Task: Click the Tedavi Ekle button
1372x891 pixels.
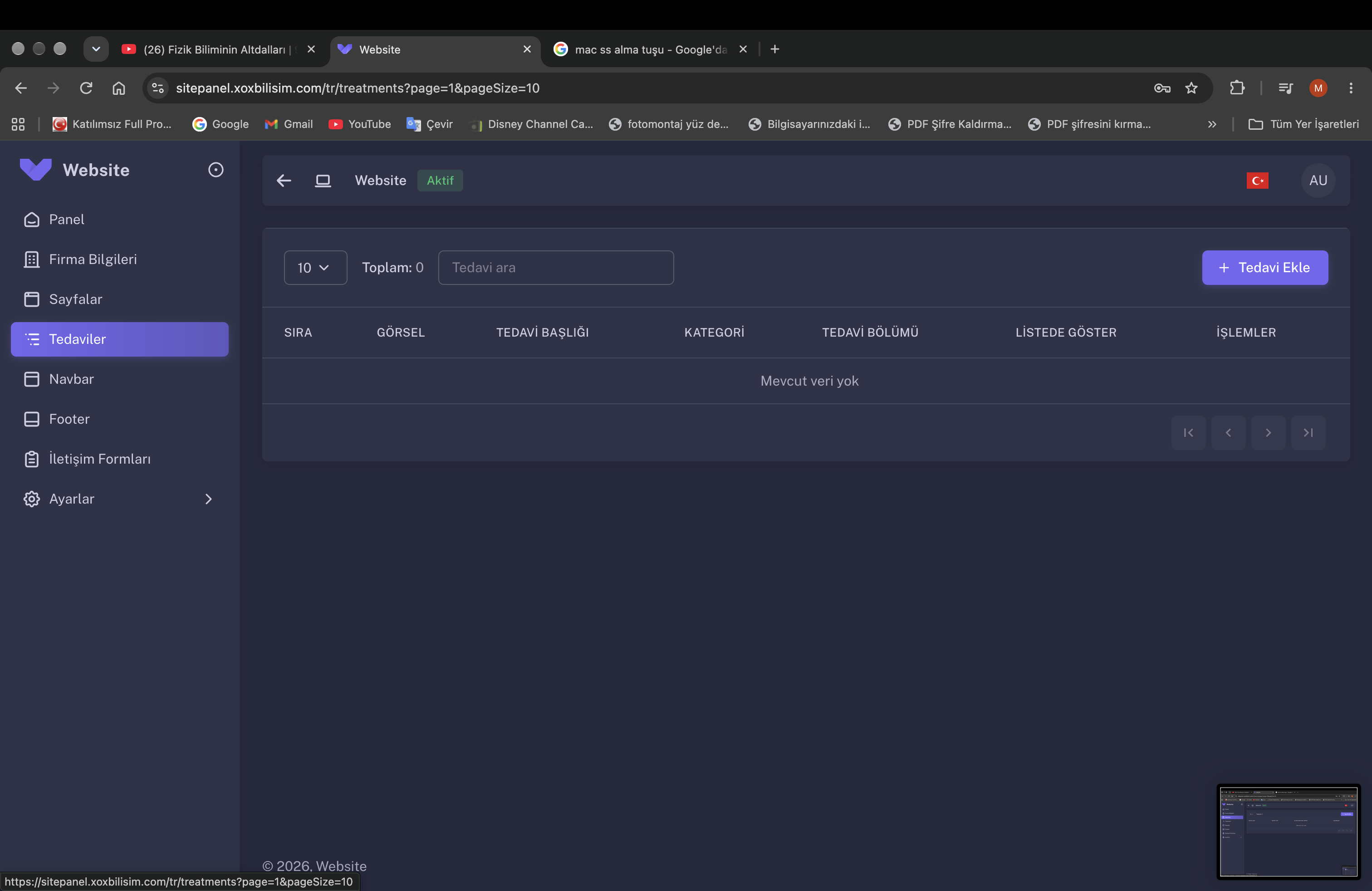Action: pos(1265,267)
